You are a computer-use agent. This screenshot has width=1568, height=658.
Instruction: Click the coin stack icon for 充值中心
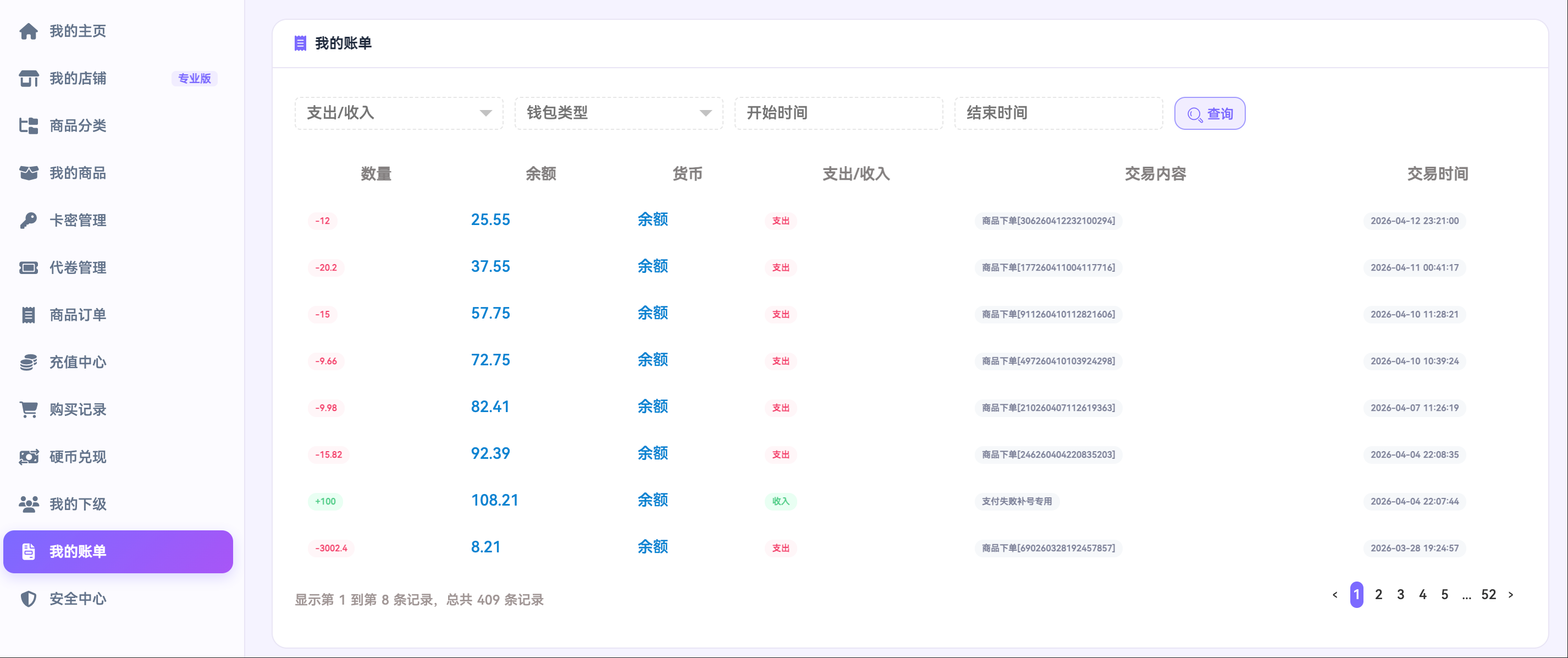coord(29,363)
